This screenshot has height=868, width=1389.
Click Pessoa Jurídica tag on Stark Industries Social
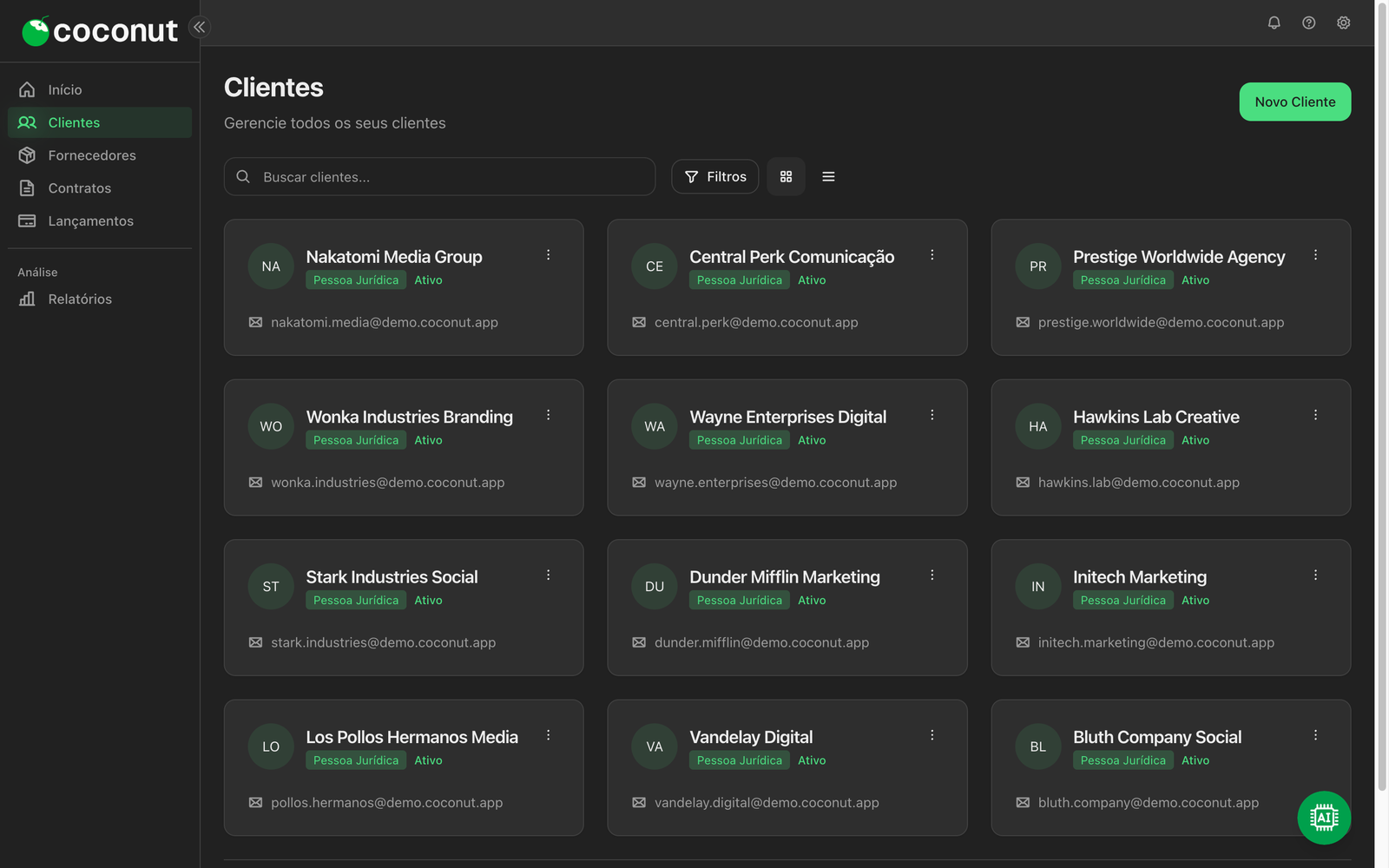(x=356, y=600)
